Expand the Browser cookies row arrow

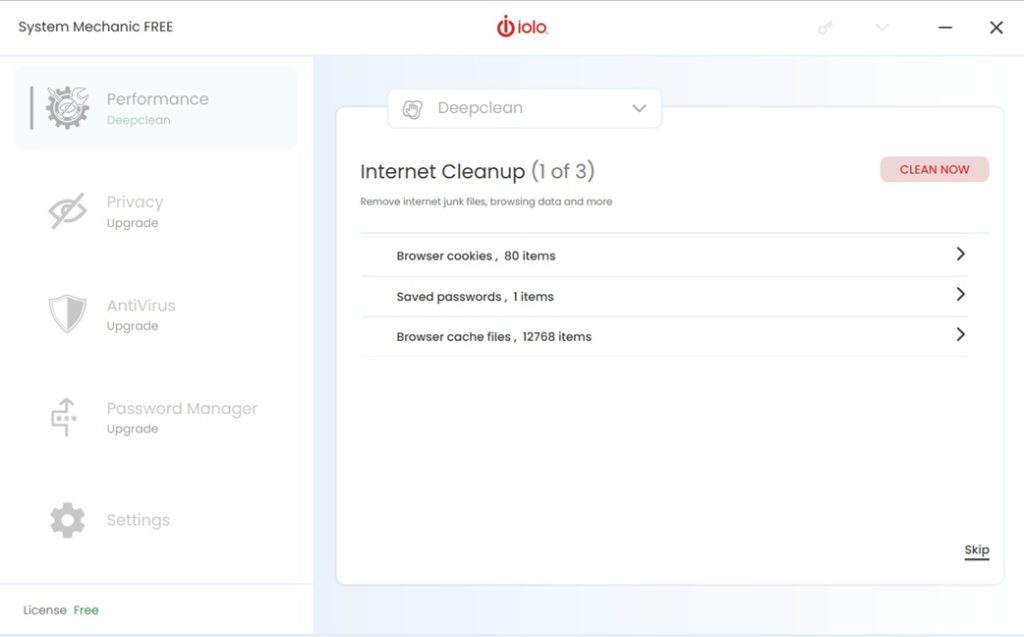tap(961, 254)
